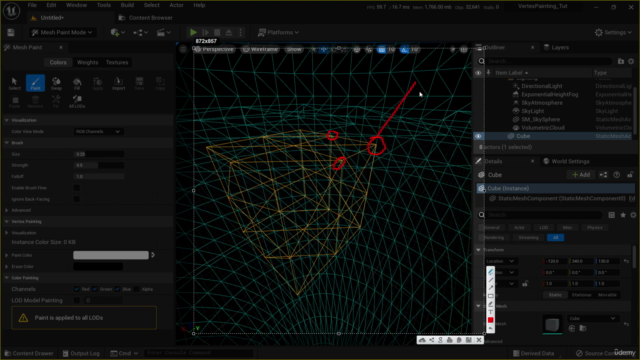Viewport: 640px width, 360px height.
Task: Open the Details panel settings gear
Action: [x=633, y=215]
